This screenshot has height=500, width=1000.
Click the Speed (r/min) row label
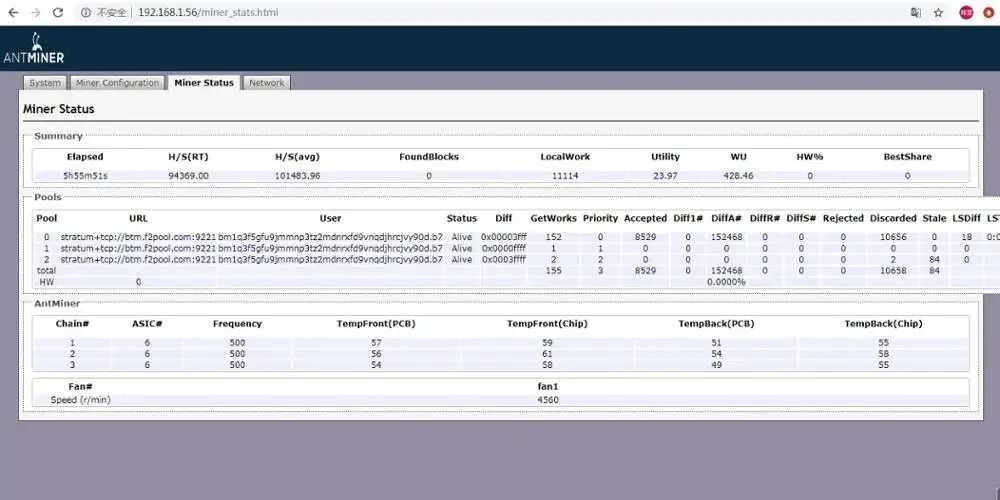coord(80,400)
